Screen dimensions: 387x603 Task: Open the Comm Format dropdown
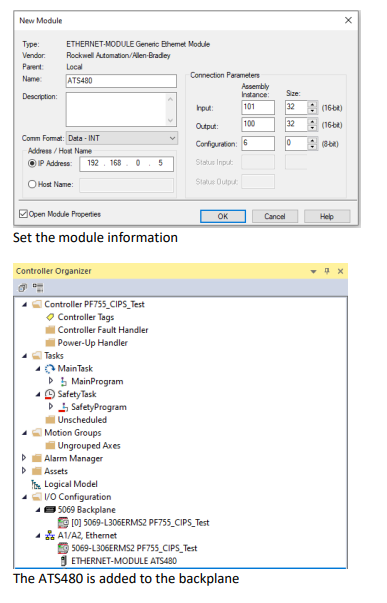(x=122, y=138)
